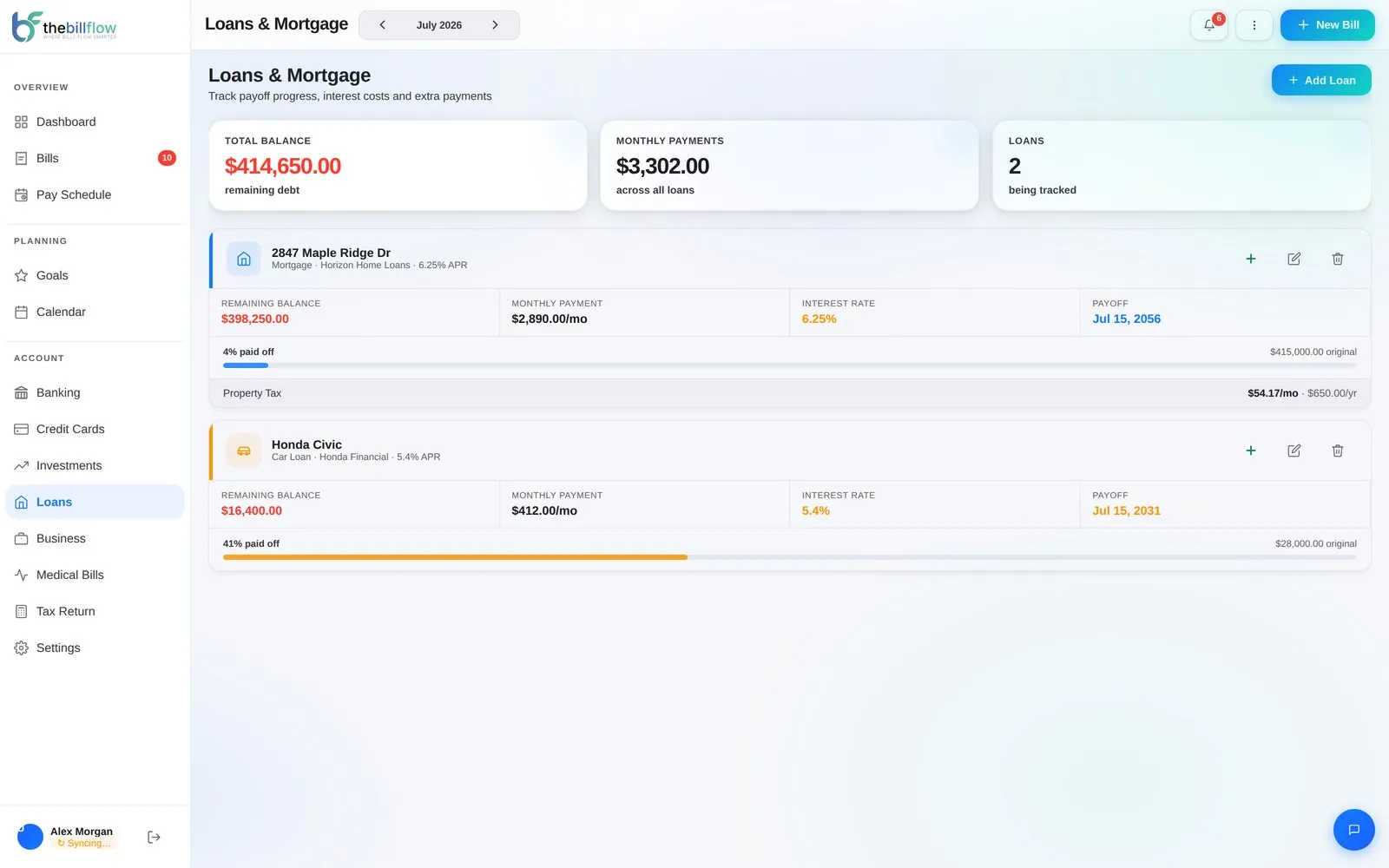
Task: Click the $54.17/mo property tax amount
Action: pyautogui.click(x=1273, y=393)
